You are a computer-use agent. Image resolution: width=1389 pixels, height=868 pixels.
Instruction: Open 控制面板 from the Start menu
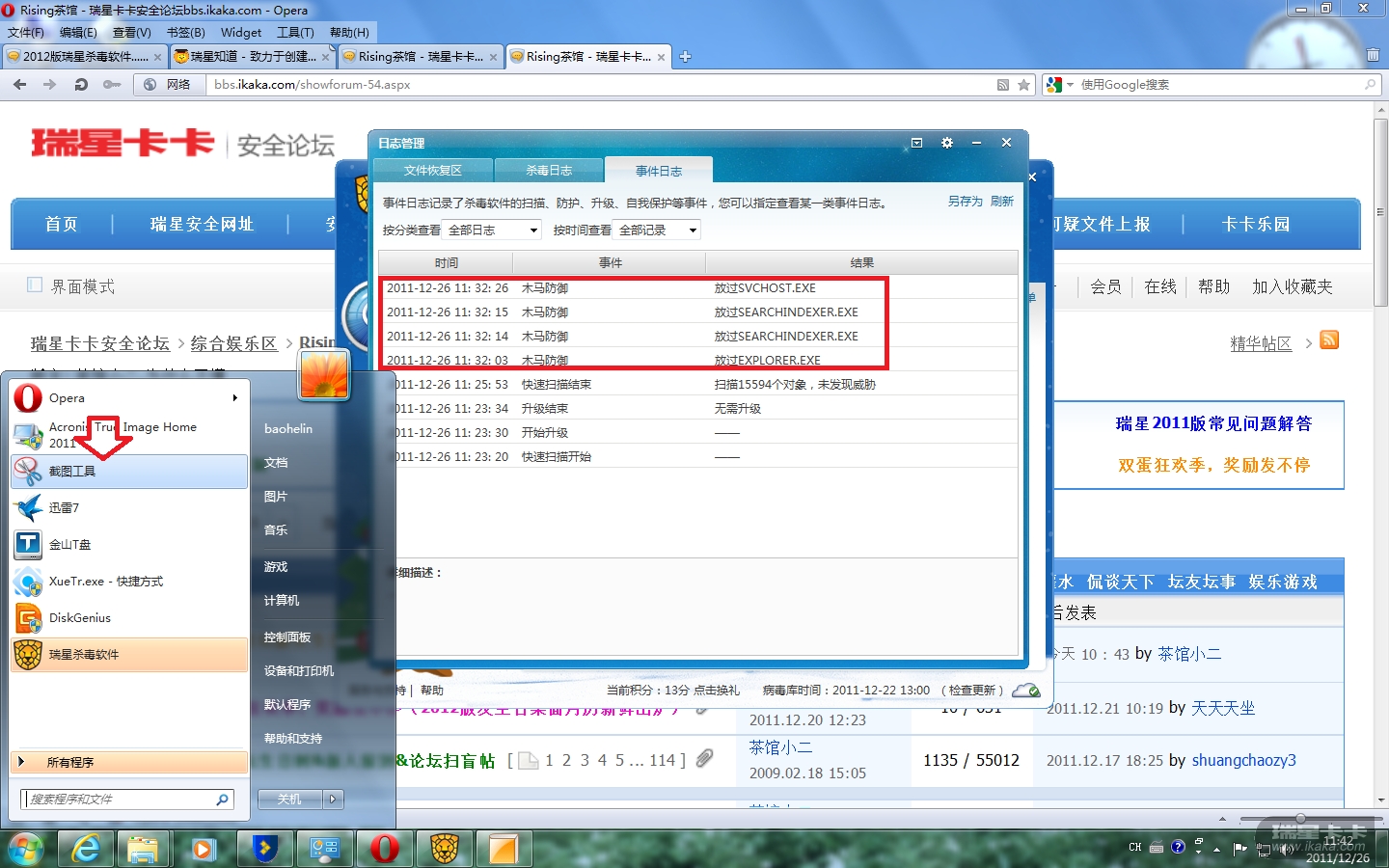(287, 637)
